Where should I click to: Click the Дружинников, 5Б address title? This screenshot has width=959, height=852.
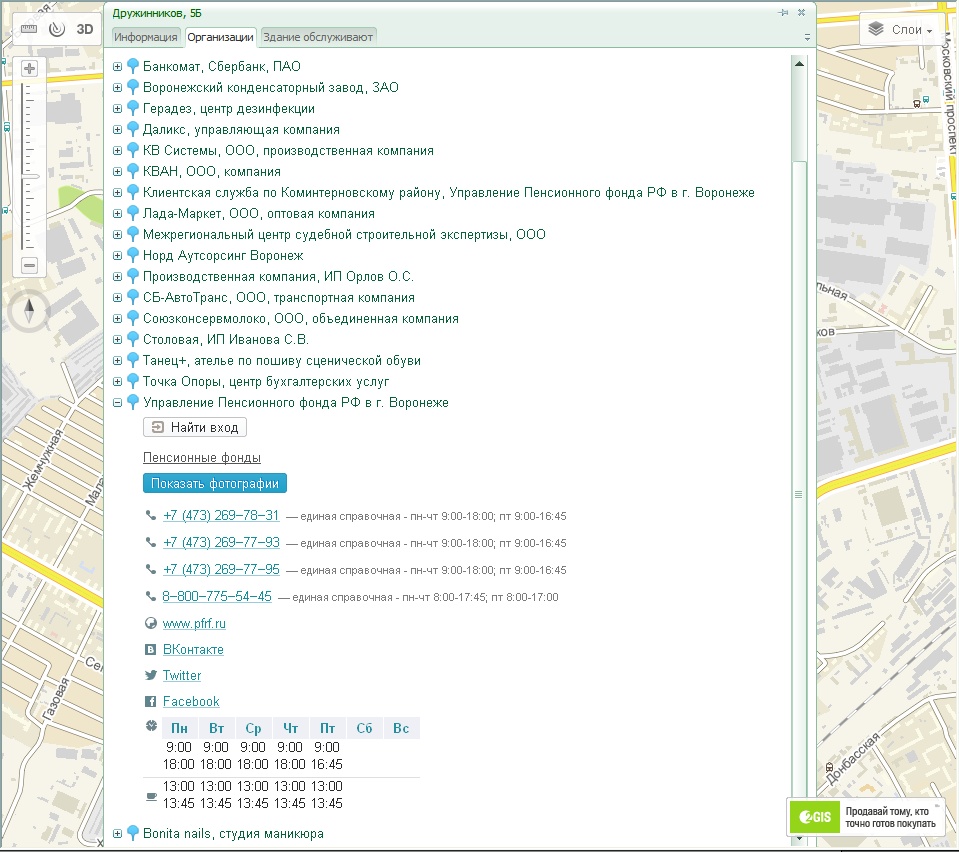(x=157, y=13)
